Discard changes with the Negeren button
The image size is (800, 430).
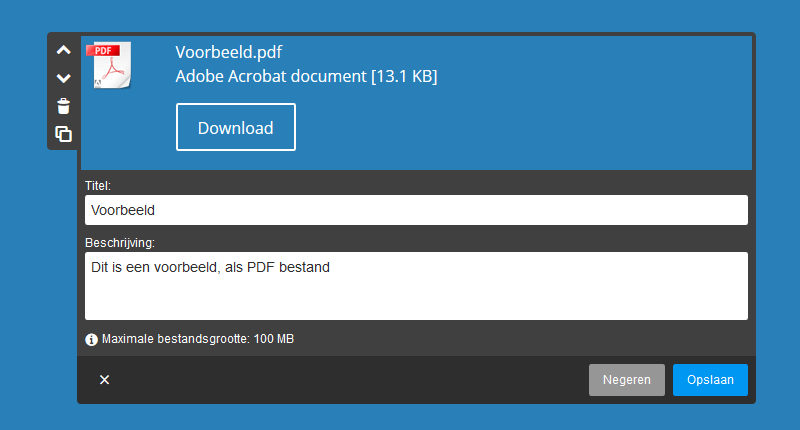[x=627, y=380]
